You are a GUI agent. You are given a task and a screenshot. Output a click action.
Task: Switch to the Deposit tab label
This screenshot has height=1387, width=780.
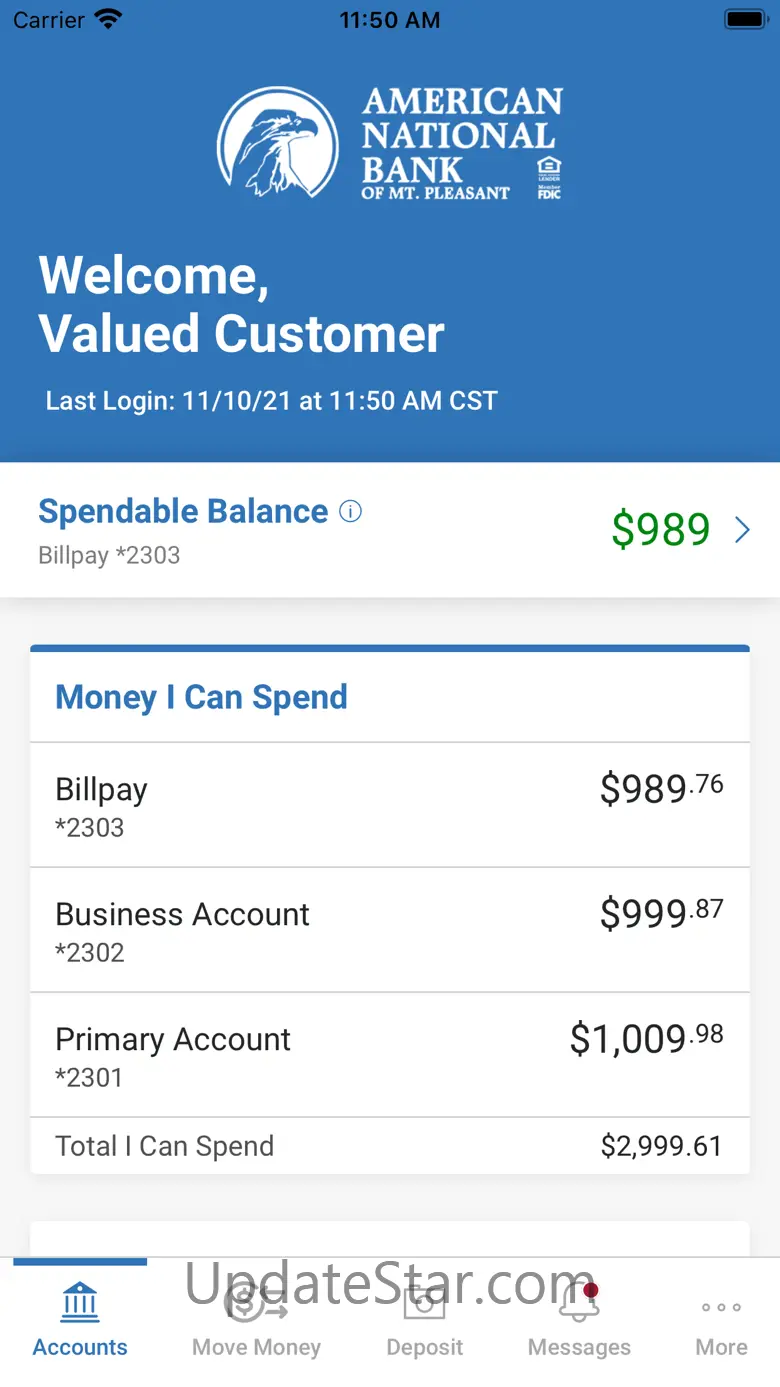click(x=425, y=1347)
